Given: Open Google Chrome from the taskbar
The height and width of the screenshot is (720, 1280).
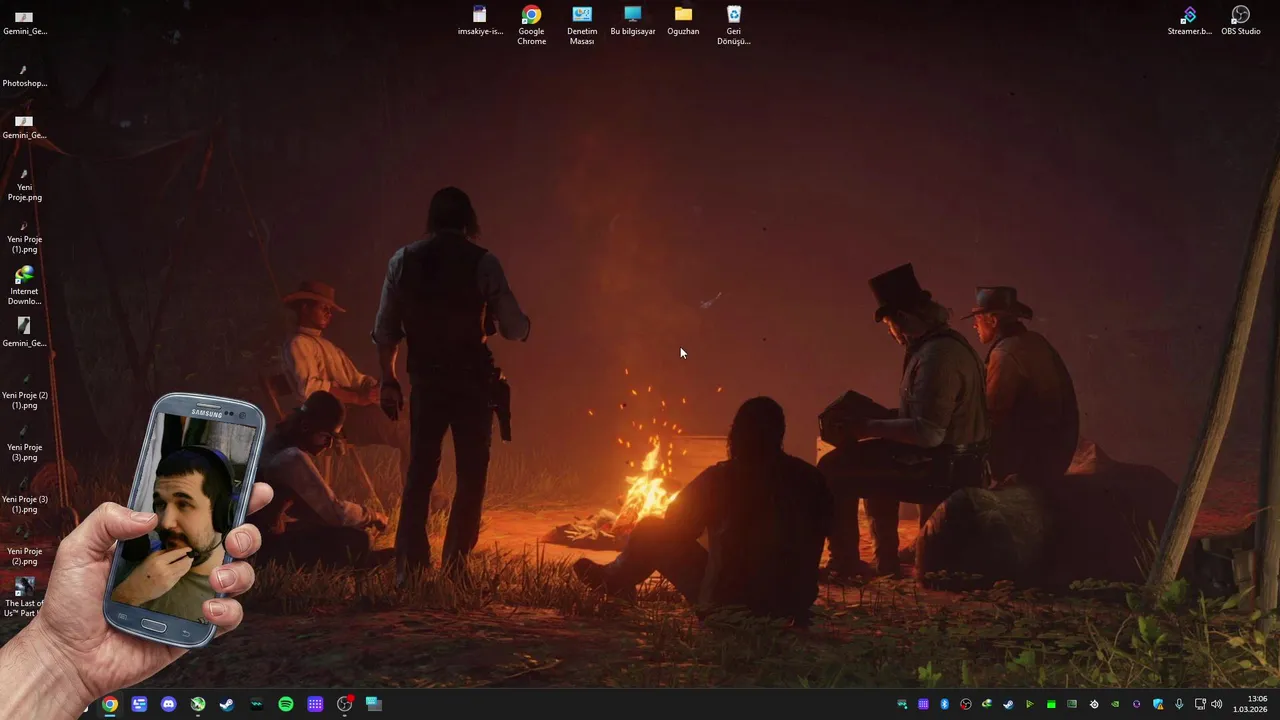Looking at the screenshot, I should [110, 704].
